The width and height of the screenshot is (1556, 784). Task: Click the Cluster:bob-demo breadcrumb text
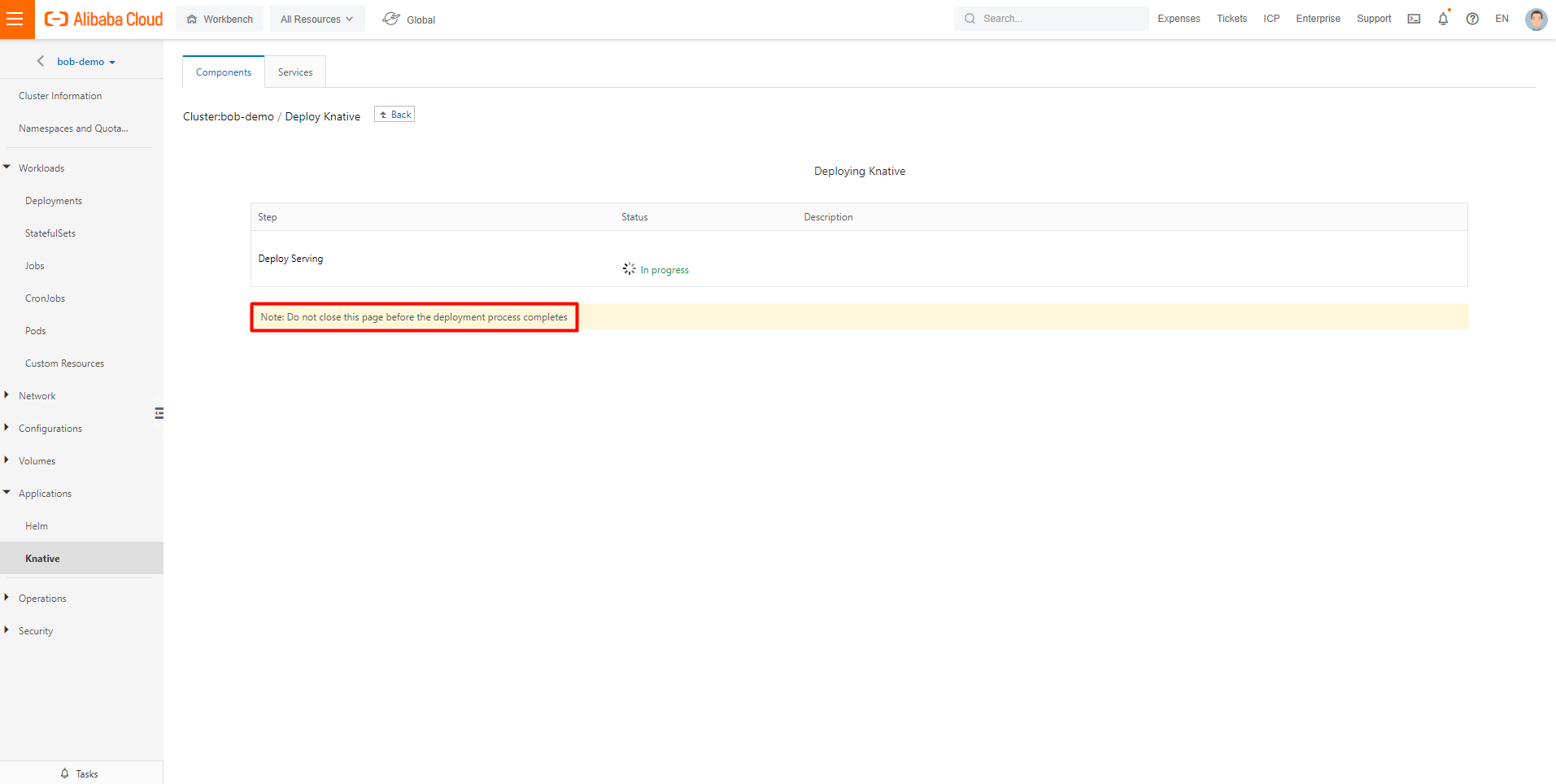[x=229, y=116]
